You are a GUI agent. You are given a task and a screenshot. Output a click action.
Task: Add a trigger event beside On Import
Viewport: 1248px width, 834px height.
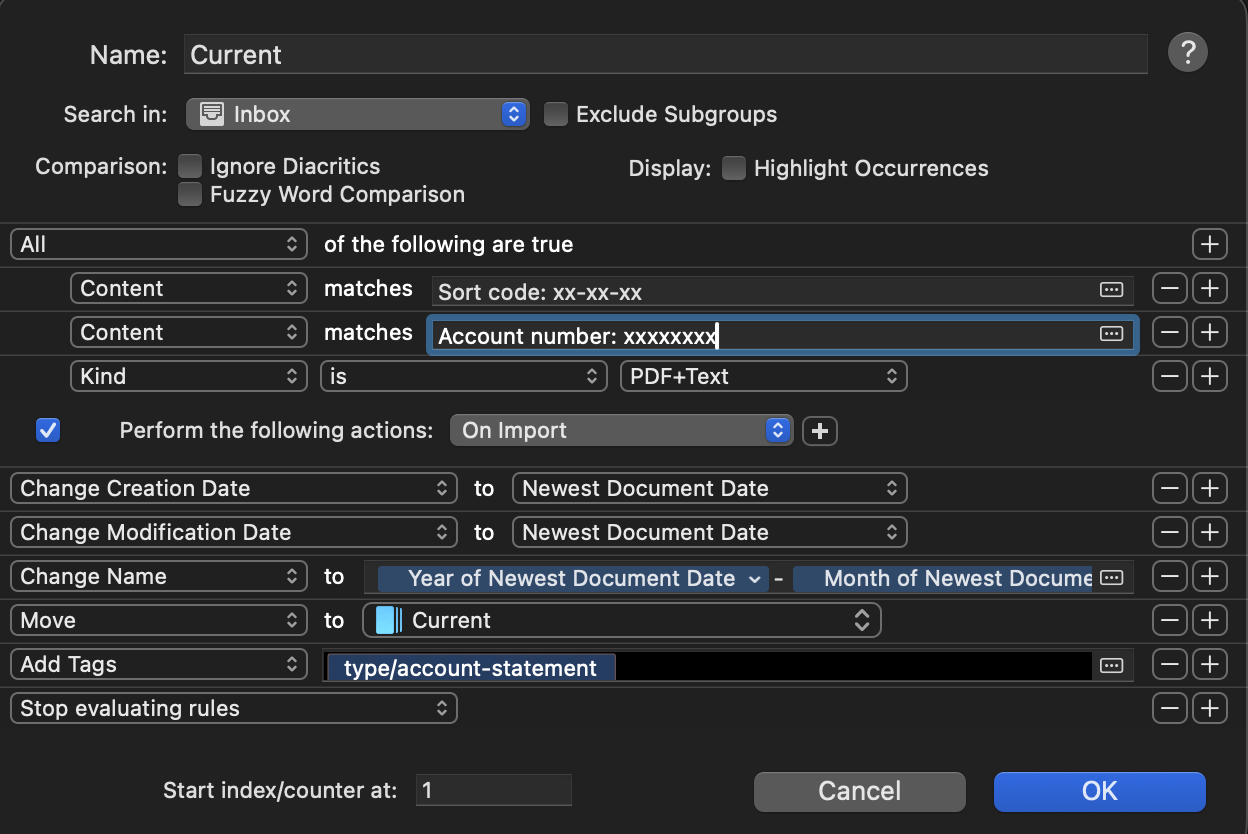click(x=820, y=431)
